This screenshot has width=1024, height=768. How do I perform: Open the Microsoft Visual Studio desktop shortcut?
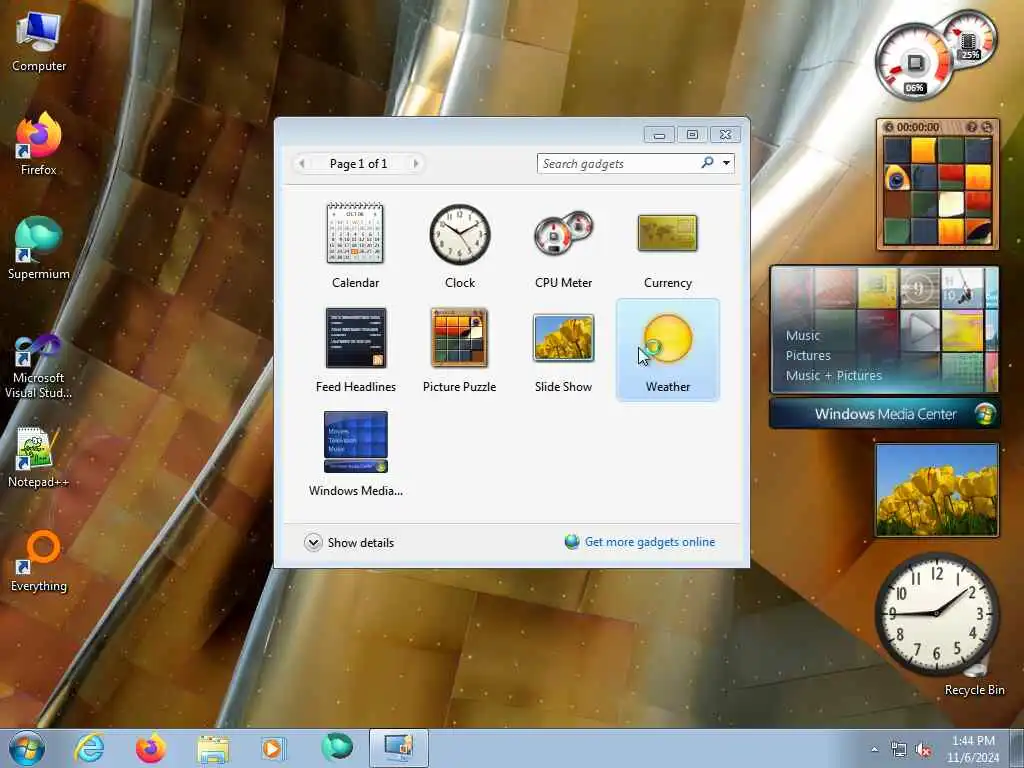tap(39, 366)
